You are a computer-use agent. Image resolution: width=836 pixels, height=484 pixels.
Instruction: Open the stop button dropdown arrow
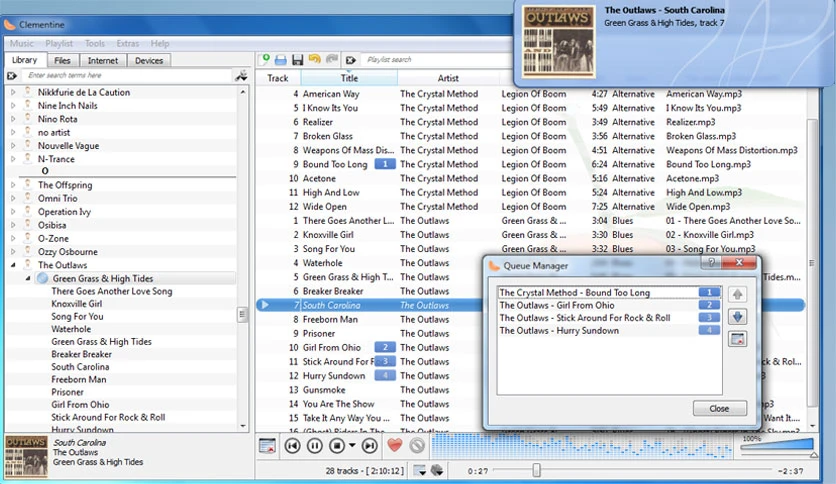tap(352, 445)
